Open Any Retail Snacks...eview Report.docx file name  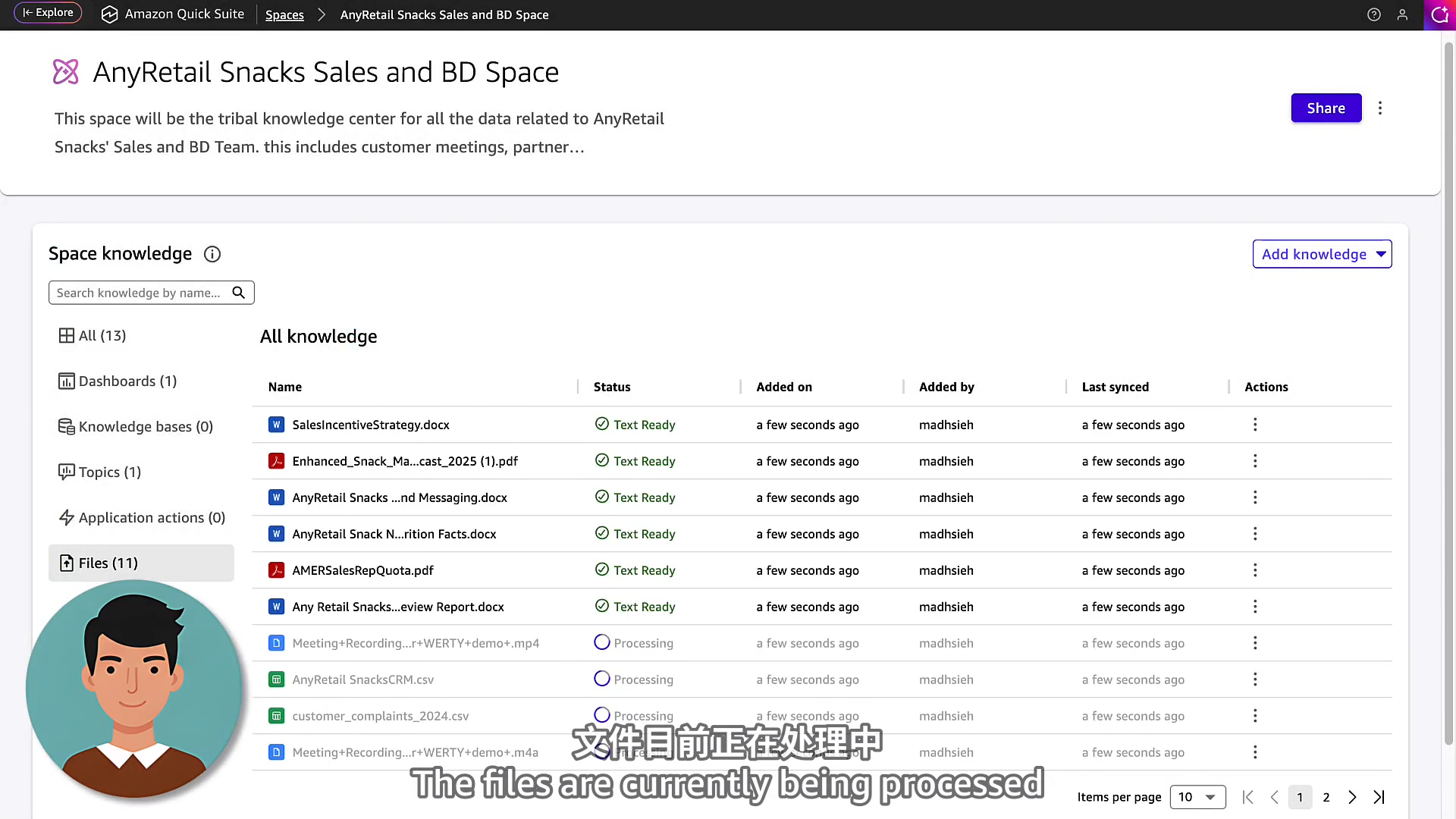pyautogui.click(x=398, y=607)
